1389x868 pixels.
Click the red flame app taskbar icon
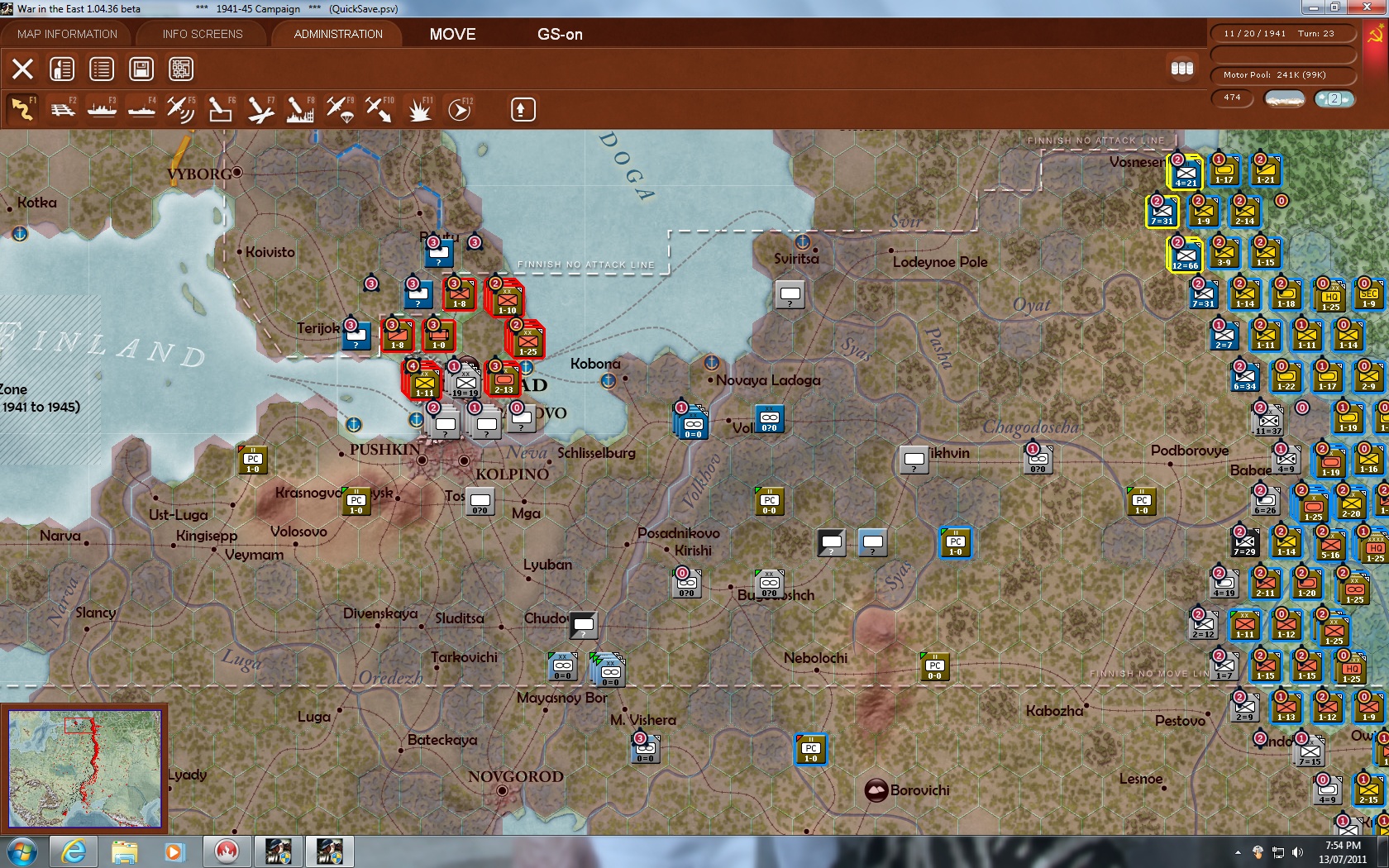pyautogui.click(x=226, y=851)
